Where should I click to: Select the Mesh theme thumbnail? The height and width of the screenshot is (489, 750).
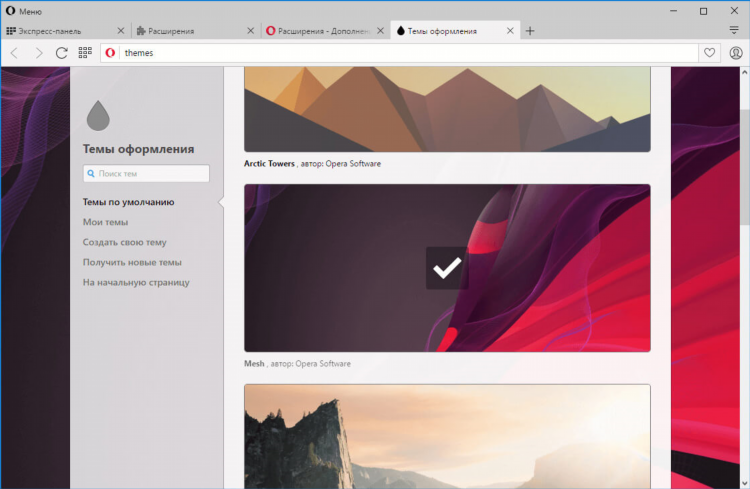pyautogui.click(x=447, y=268)
